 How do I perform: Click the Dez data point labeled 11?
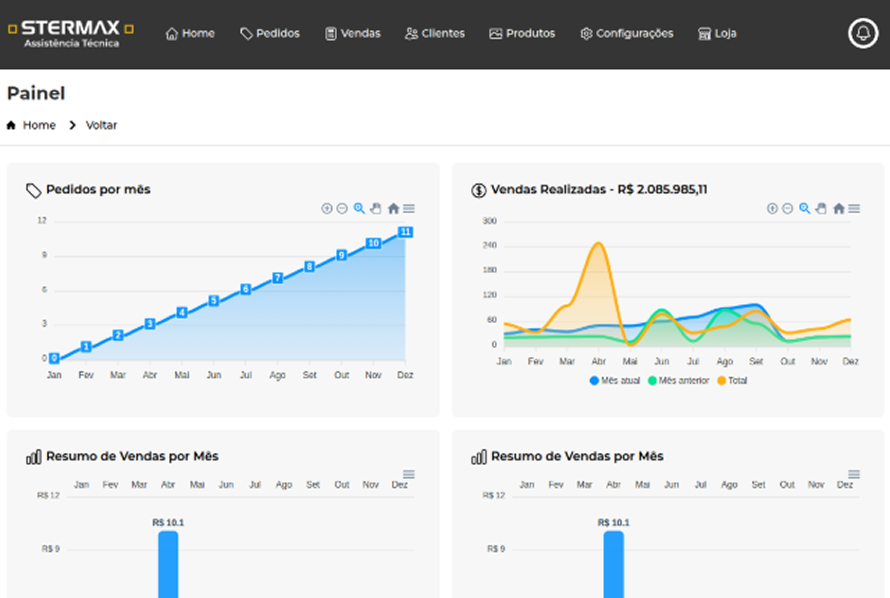(405, 232)
